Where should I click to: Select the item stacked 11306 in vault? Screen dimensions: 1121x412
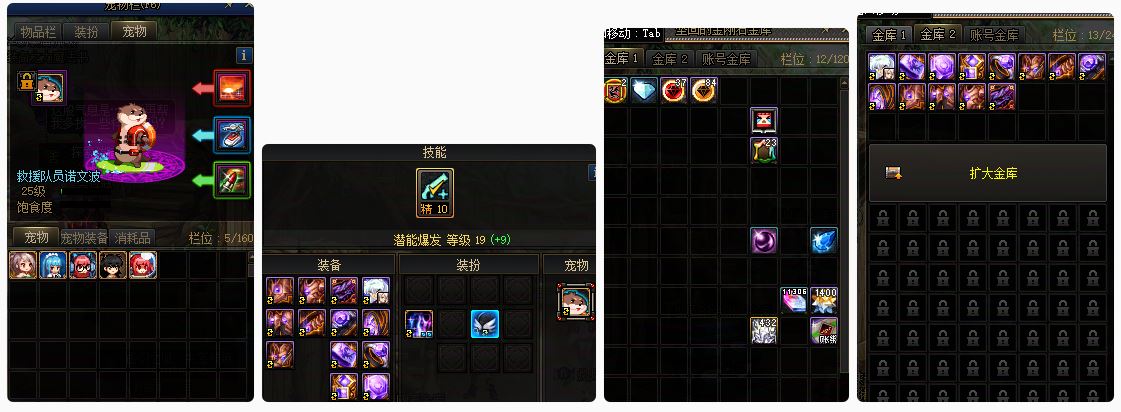[794, 300]
